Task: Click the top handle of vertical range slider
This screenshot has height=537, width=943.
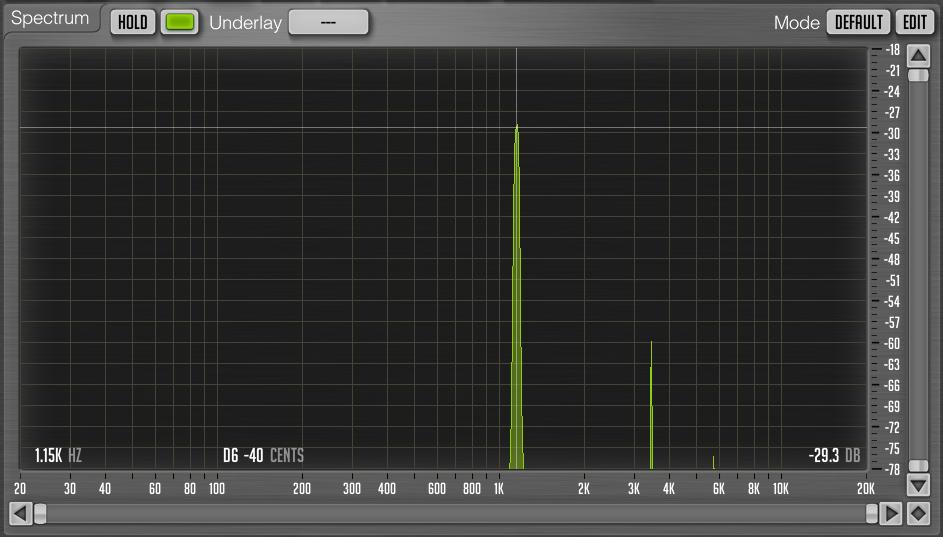Action: [918, 75]
